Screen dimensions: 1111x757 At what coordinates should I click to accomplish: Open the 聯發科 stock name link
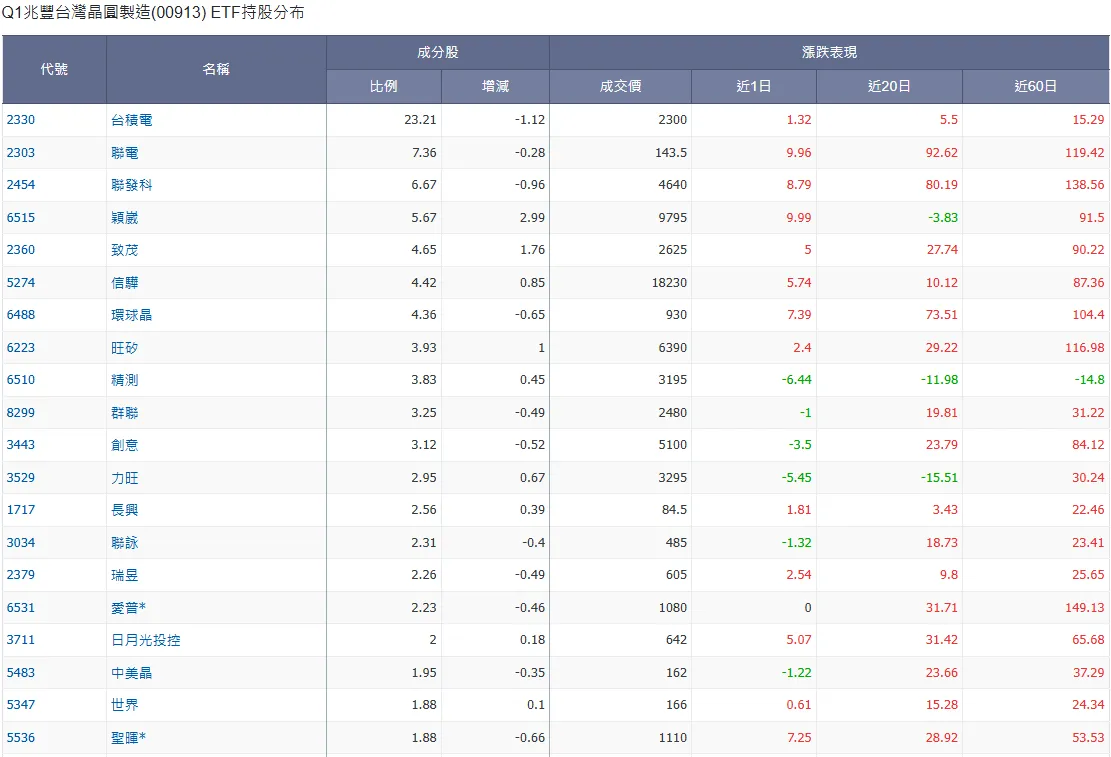[x=132, y=185]
